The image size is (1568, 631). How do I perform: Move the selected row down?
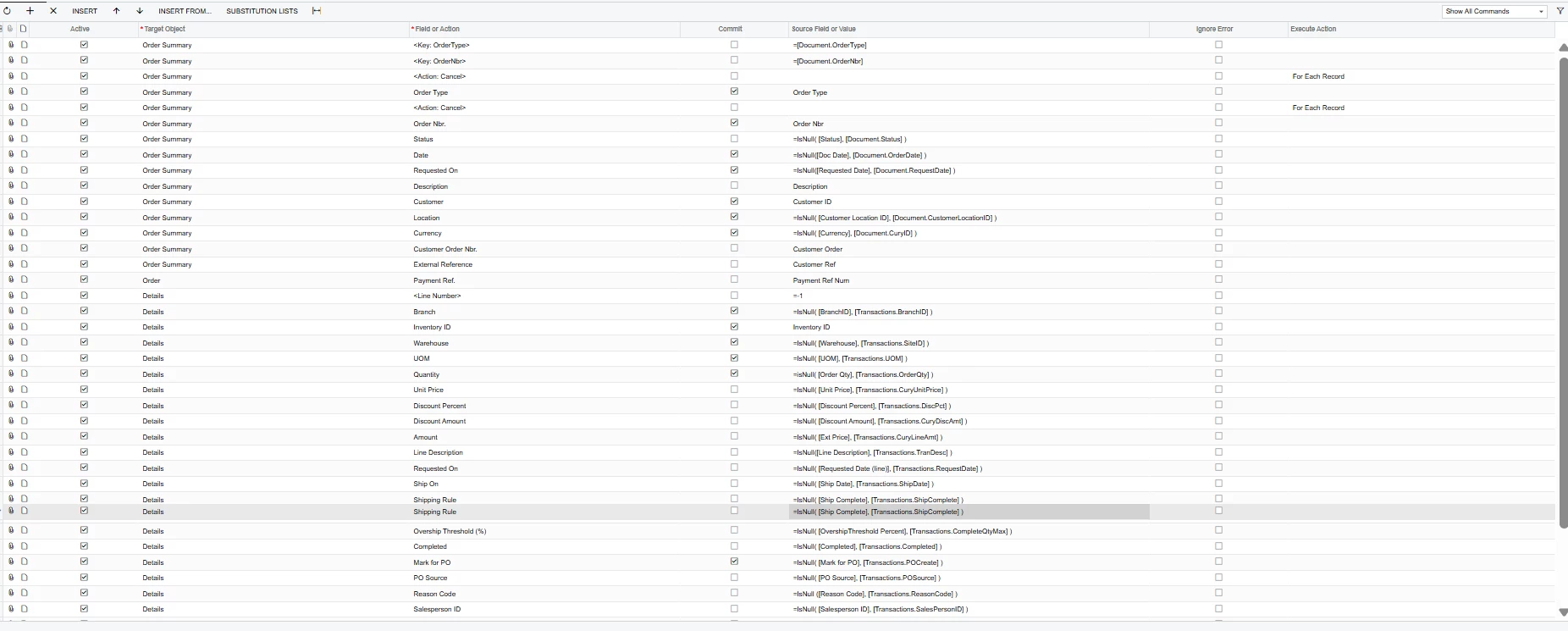coord(140,11)
